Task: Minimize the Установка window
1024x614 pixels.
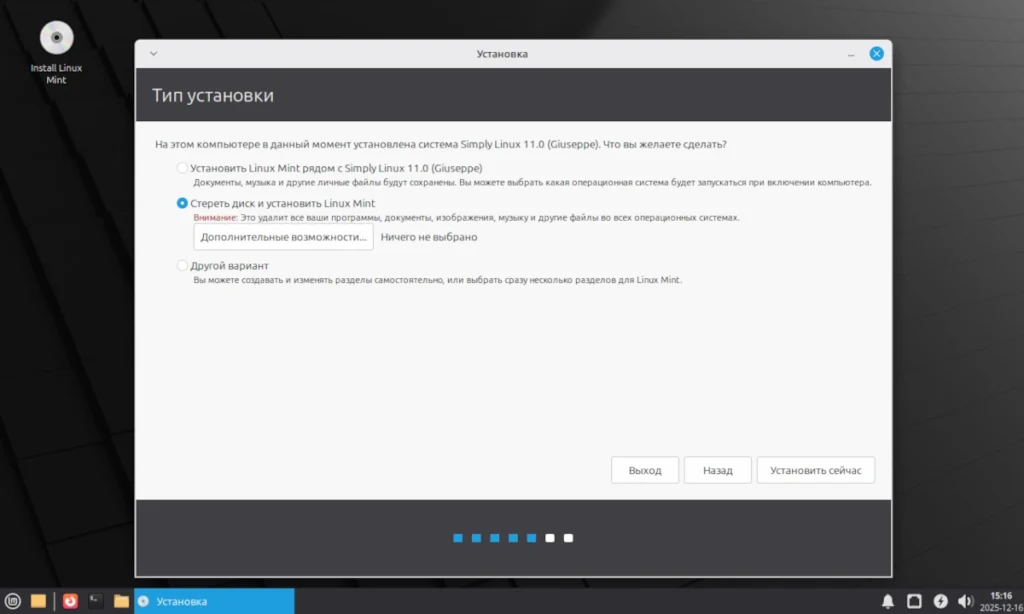Action: coord(851,54)
